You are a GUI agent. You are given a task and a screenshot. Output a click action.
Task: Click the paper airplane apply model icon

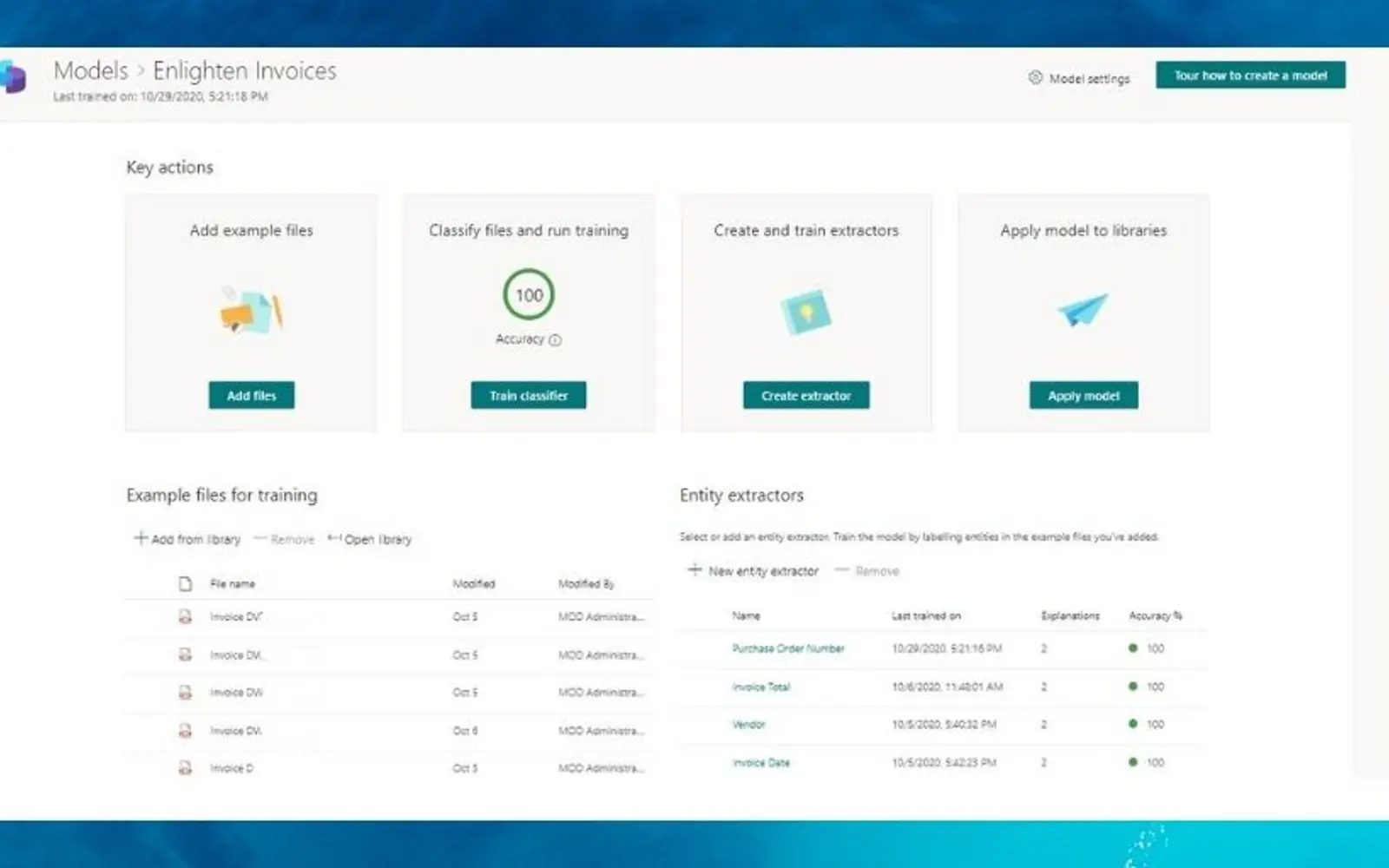coord(1083,309)
